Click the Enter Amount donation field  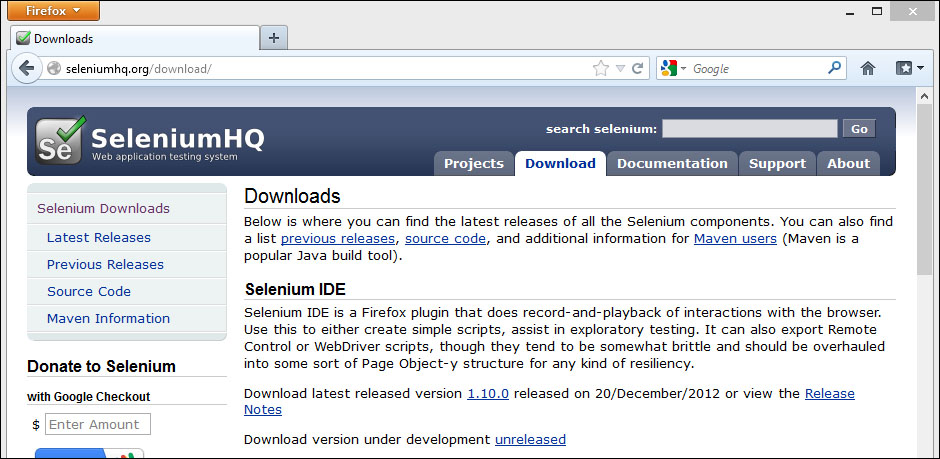(x=98, y=425)
